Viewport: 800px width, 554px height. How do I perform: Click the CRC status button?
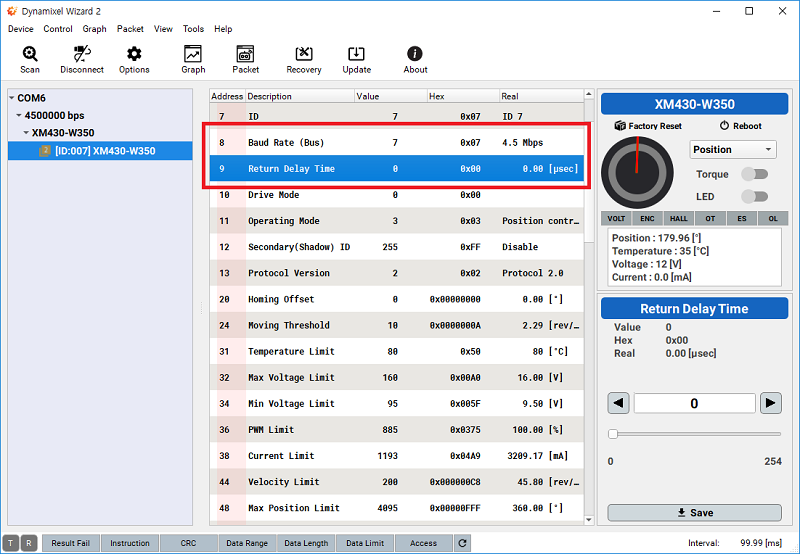click(x=188, y=543)
